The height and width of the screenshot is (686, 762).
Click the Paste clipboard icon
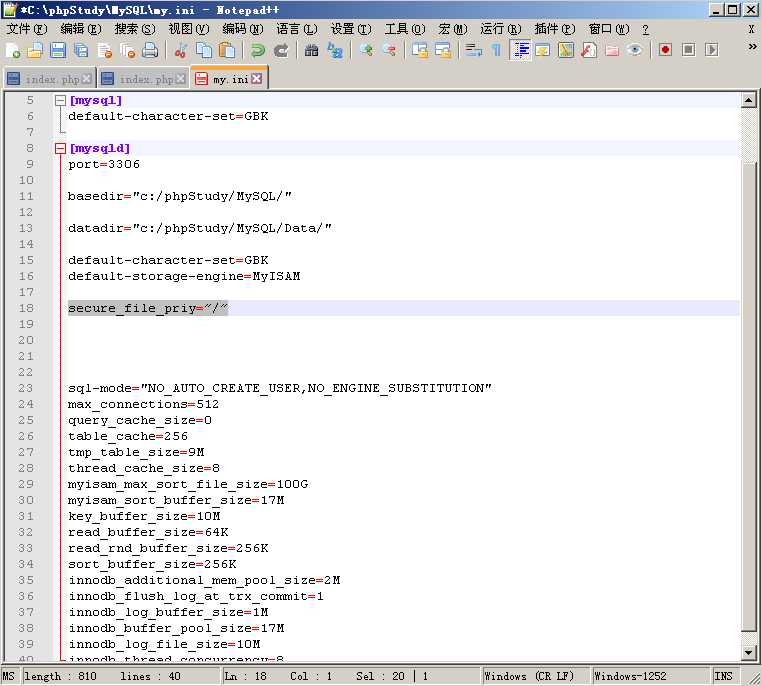[x=226, y=51]
